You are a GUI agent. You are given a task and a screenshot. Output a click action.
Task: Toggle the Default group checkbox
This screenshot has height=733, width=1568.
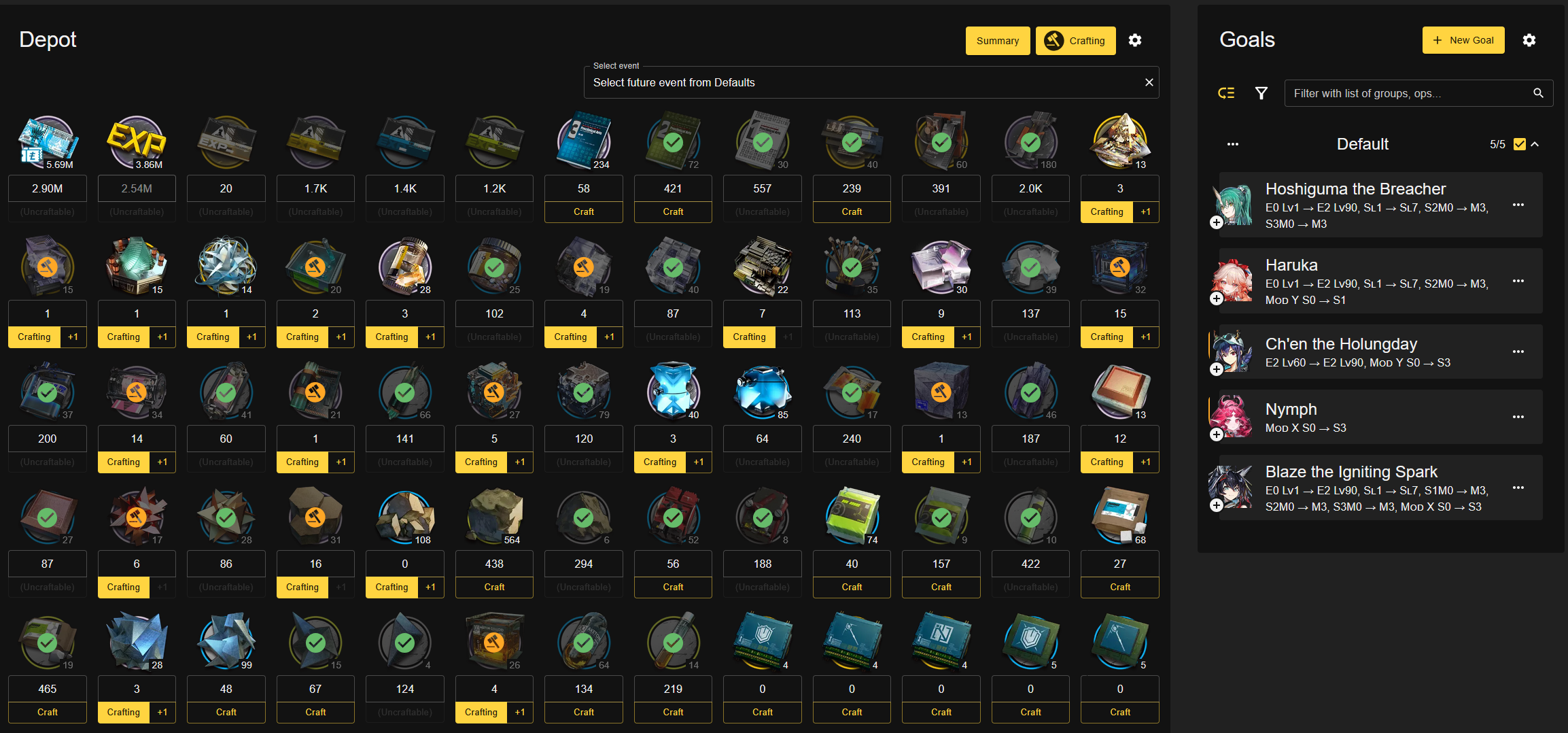[x=1520, y=144]
